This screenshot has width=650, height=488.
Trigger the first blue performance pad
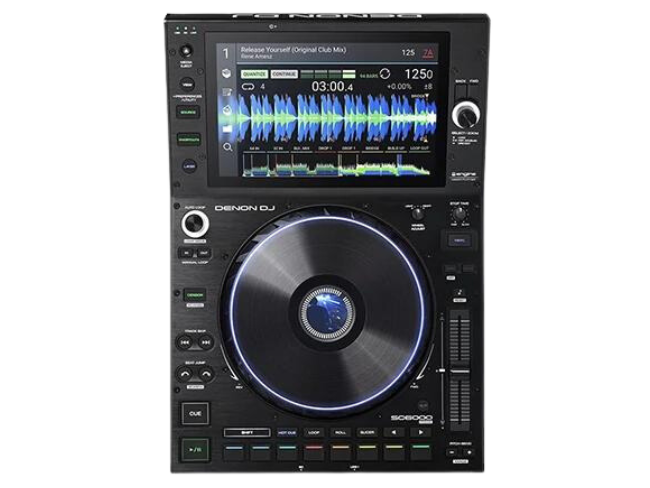pyautogui.click(x=234, y=452)
